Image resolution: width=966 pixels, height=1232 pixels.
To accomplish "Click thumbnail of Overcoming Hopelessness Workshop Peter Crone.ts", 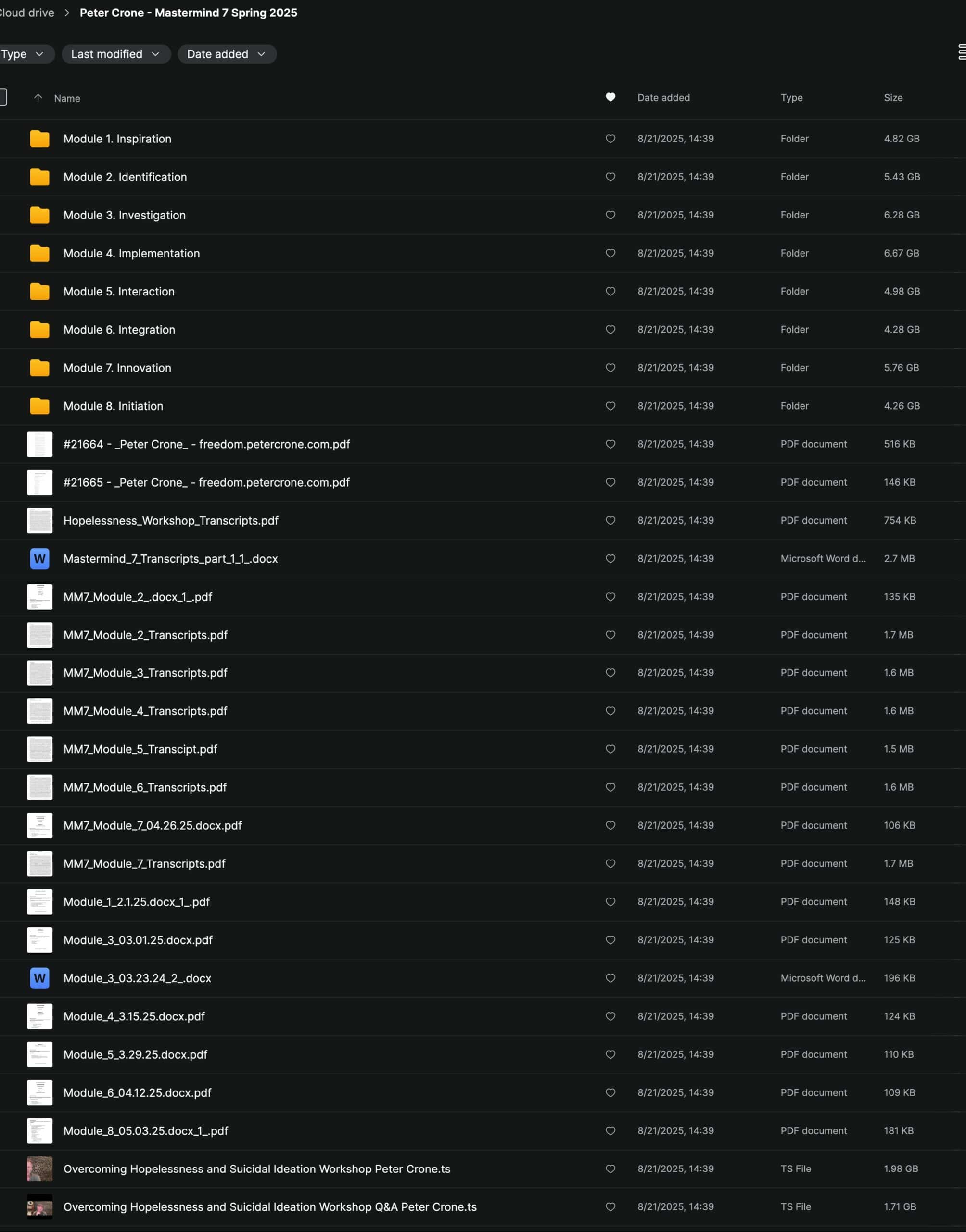I will pos(39,1168).
